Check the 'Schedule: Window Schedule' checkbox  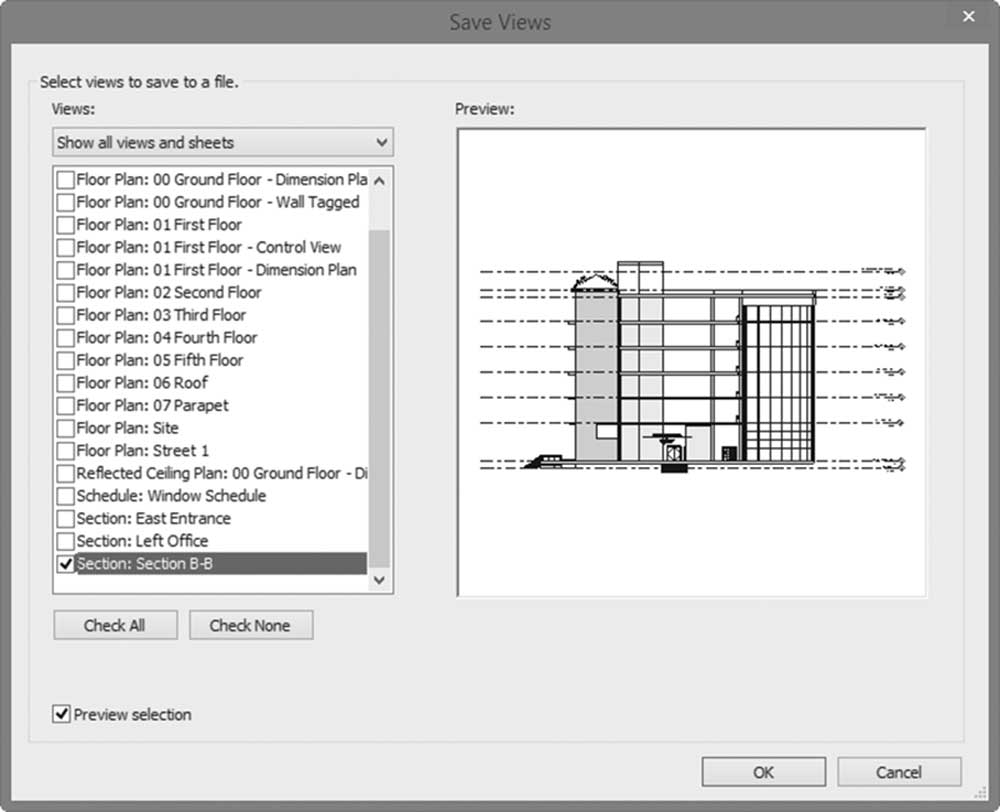point(65,496)
